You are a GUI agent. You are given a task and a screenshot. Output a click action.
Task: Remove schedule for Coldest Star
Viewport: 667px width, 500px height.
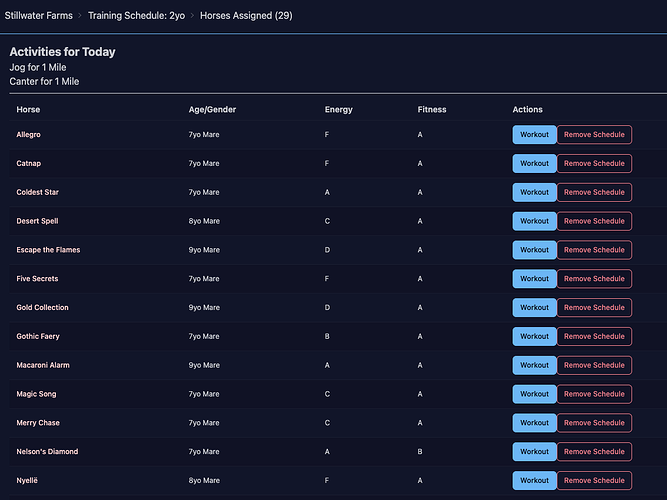[x=594, y=192]
